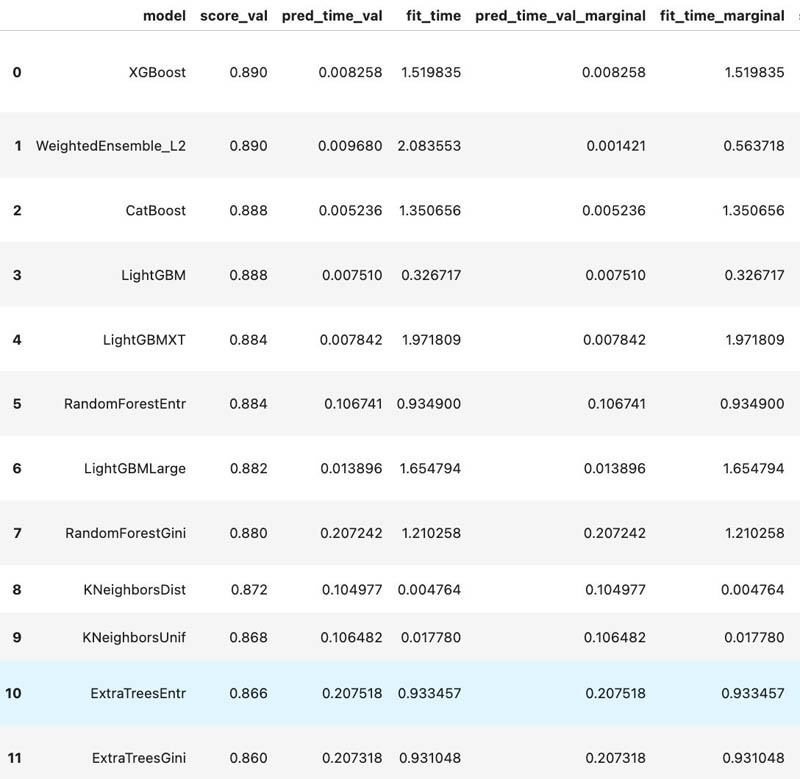Select KNeighborsUnif fit_time value 0.017780
This screenshot has height=779, width=800.
[431, 637]
